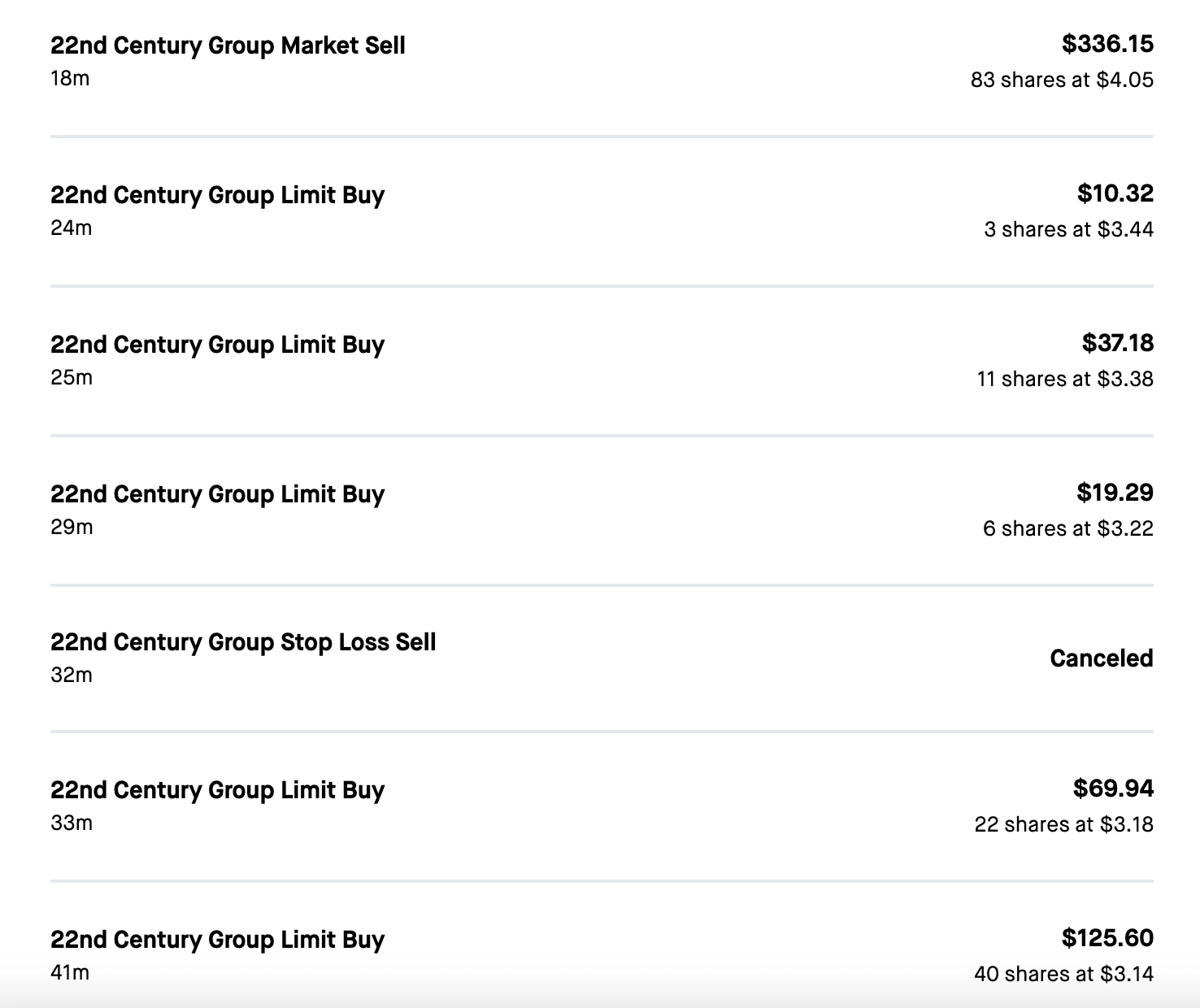Click the $125.60 order amount
This screenshot has height=1008, width=1200.
[1107, 938]
